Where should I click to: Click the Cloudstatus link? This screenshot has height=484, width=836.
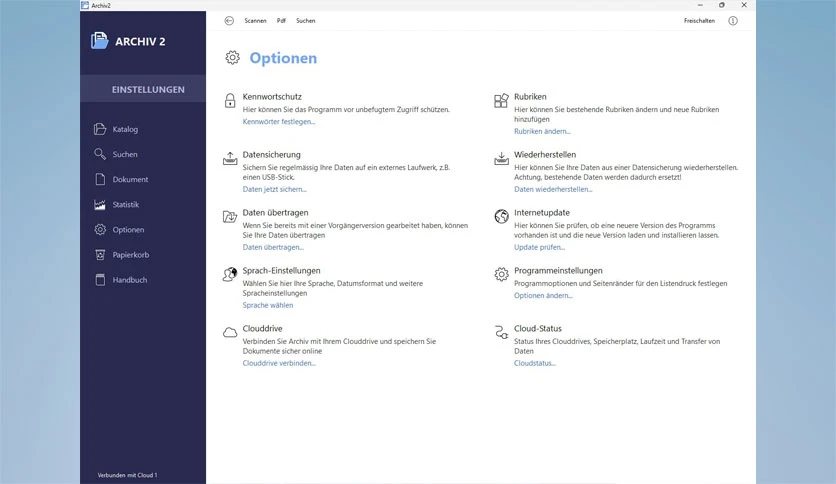[x=535, y=363]
